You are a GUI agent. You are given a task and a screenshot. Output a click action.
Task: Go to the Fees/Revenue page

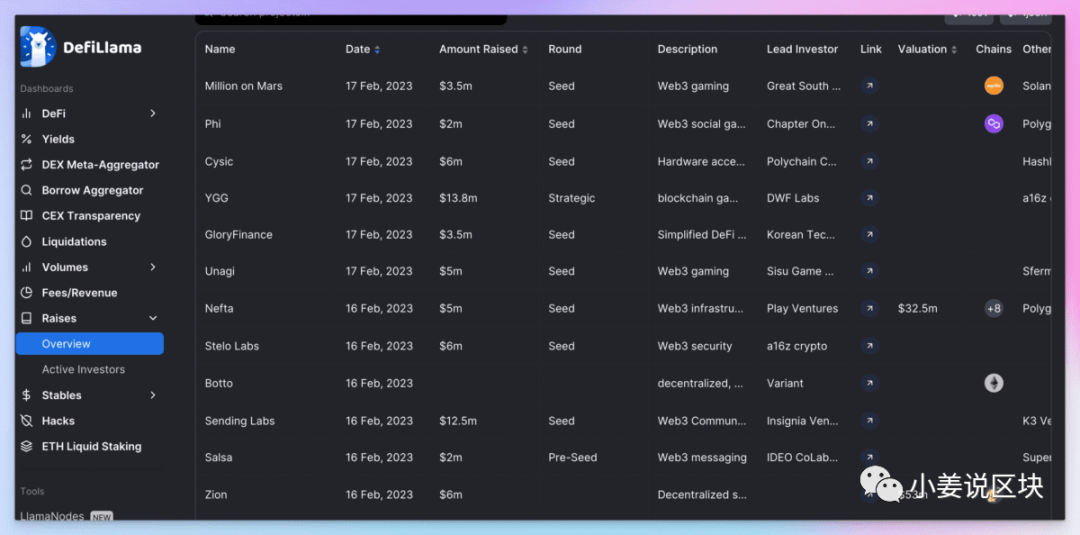tap(79, 293)
